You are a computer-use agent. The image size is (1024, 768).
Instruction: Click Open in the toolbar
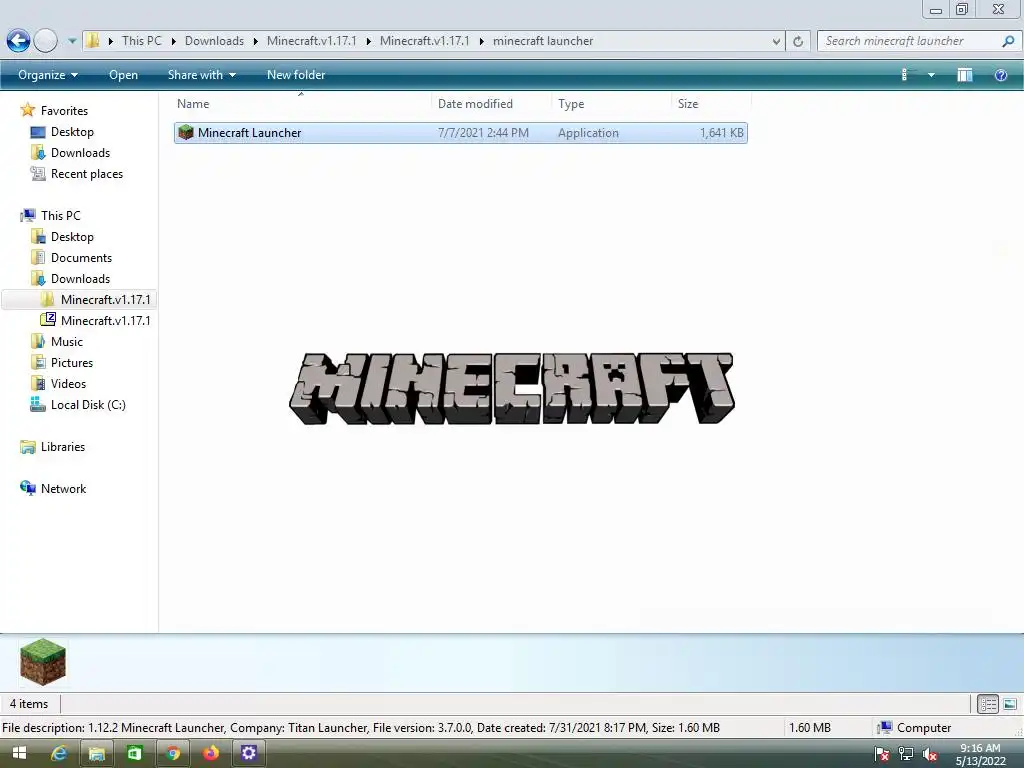click(x=123, y=75)
